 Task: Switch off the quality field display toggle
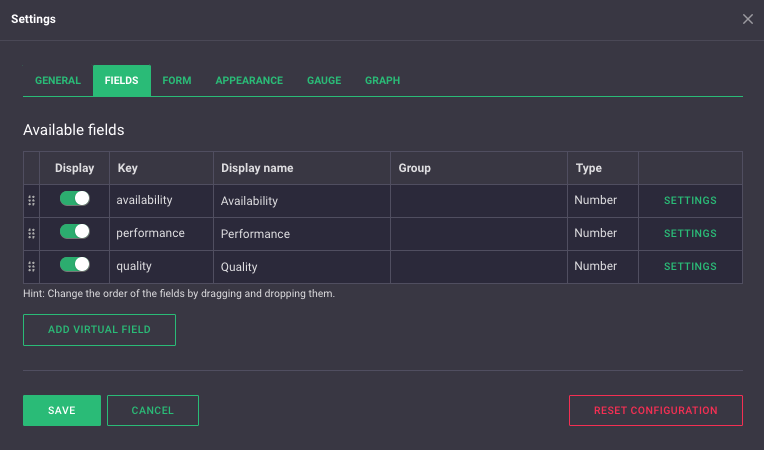click(x=75, y=265)
